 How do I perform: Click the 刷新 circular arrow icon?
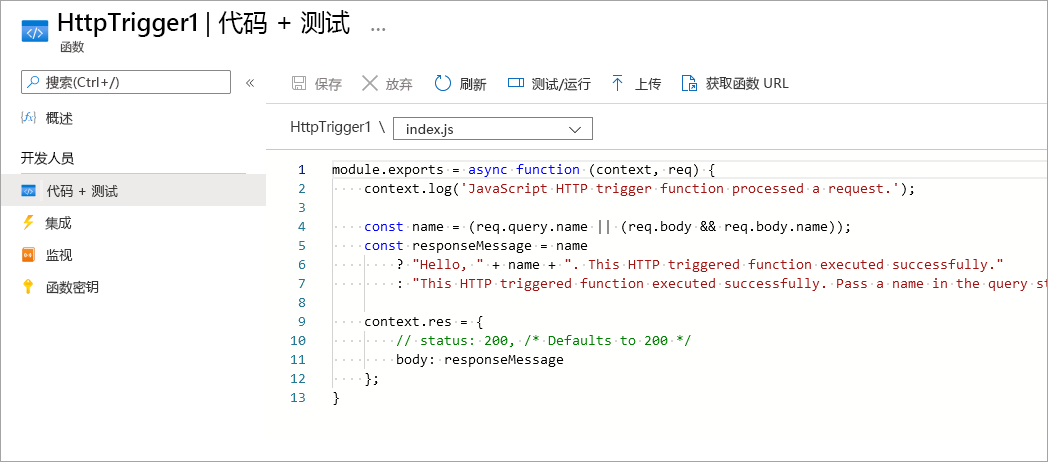click(443, 84)
